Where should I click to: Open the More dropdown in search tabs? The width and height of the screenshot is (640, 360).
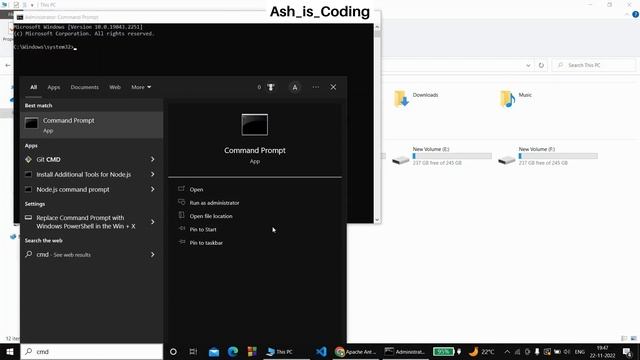click(141, 87)
